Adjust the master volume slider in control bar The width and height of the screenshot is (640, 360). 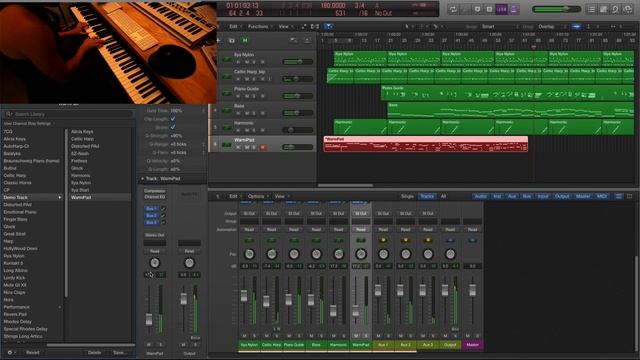click(x=557, y=9)
